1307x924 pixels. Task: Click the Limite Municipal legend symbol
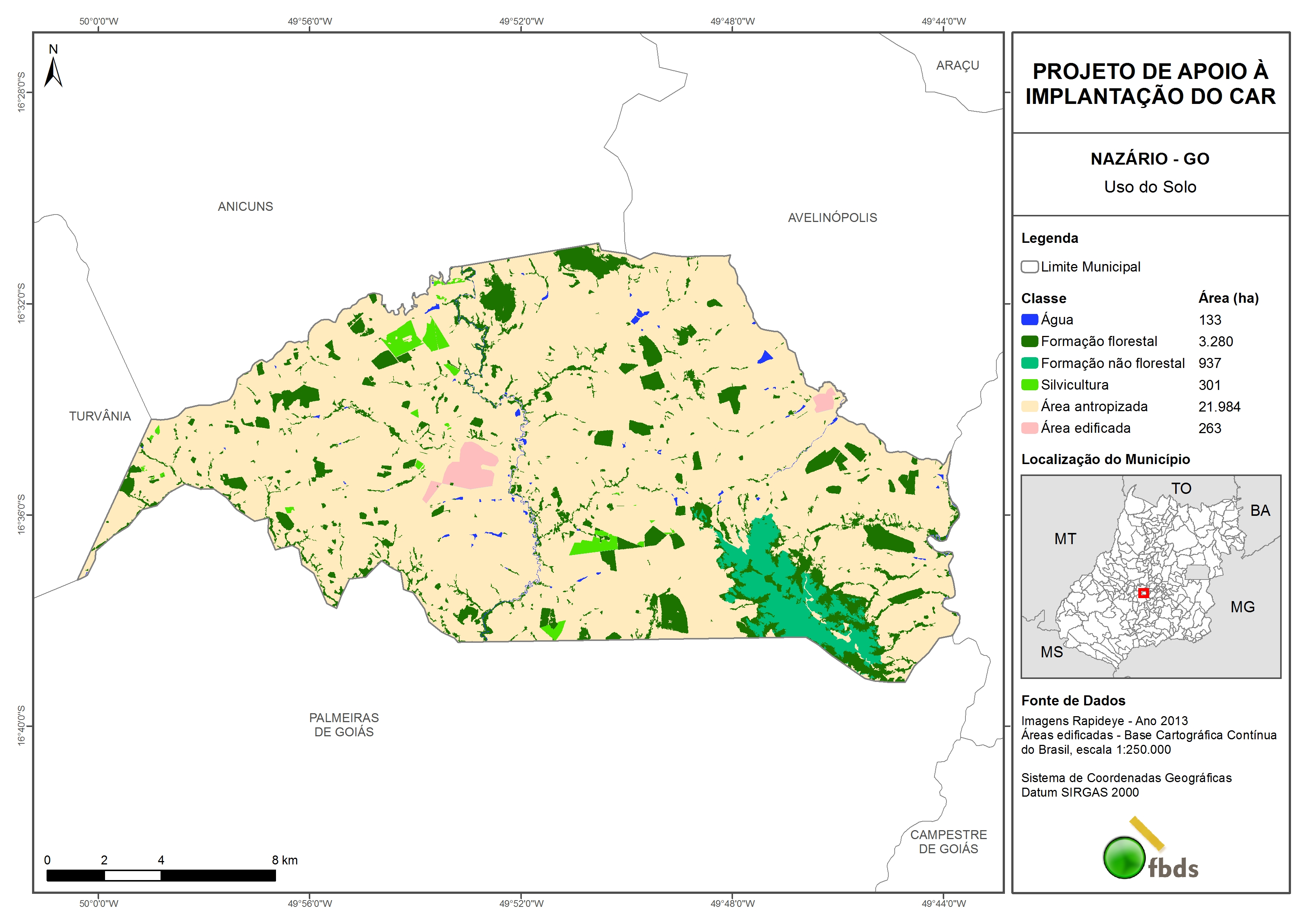(1029, 267)
